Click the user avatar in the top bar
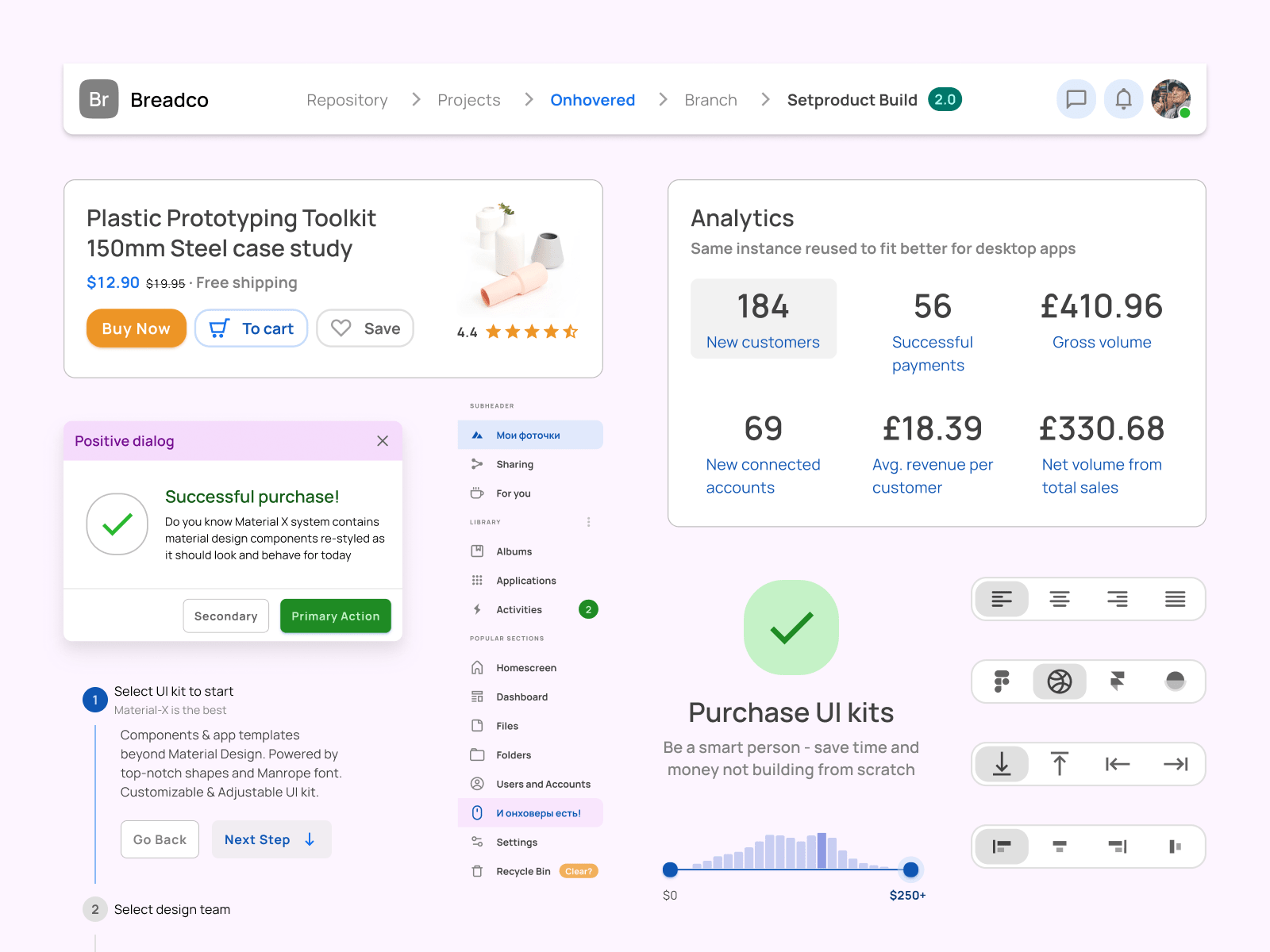Image resolution: width=1270 pixels, height=952 pixels. (1169, 98)
